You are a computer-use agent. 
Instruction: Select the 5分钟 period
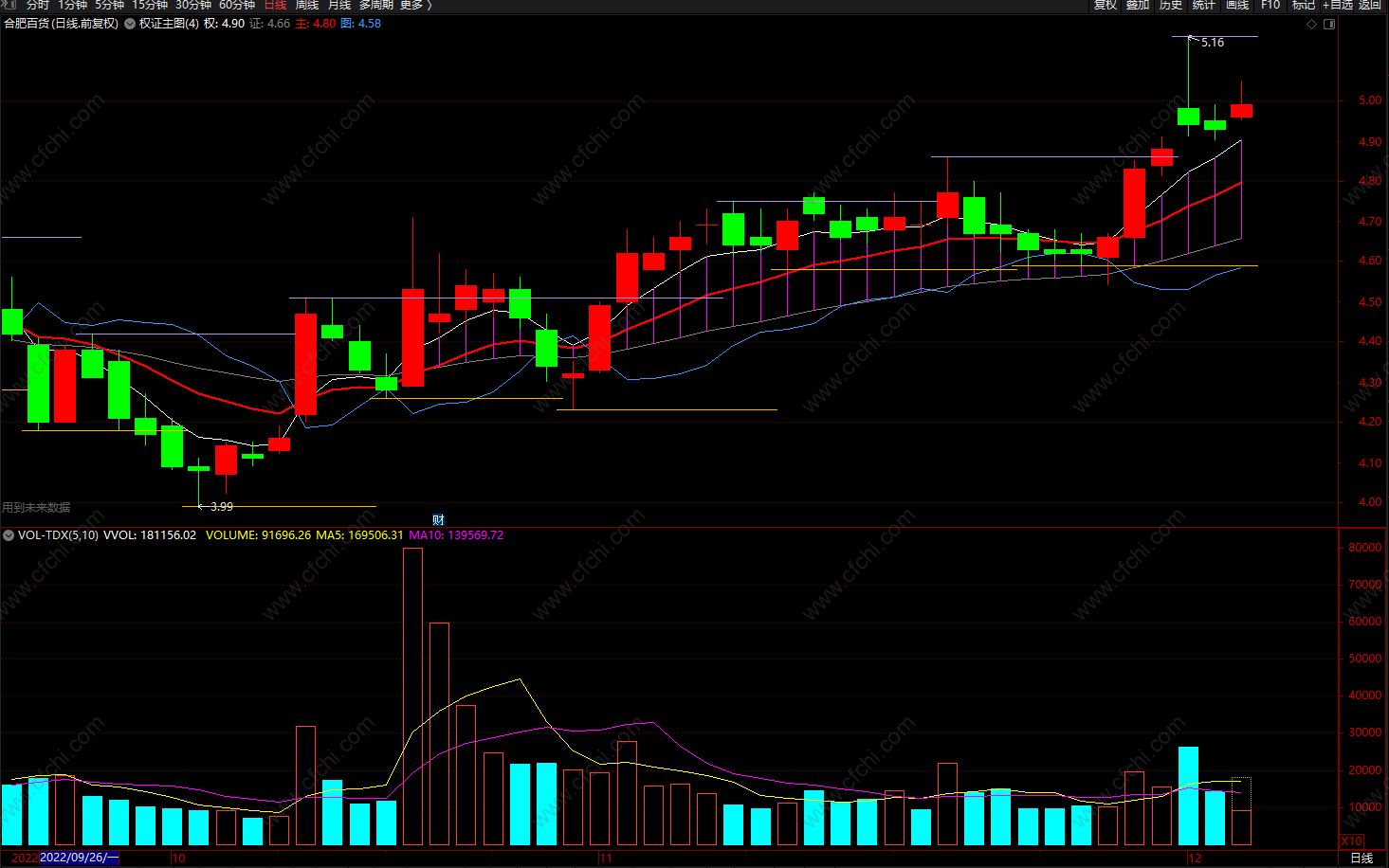pos(109,5)
